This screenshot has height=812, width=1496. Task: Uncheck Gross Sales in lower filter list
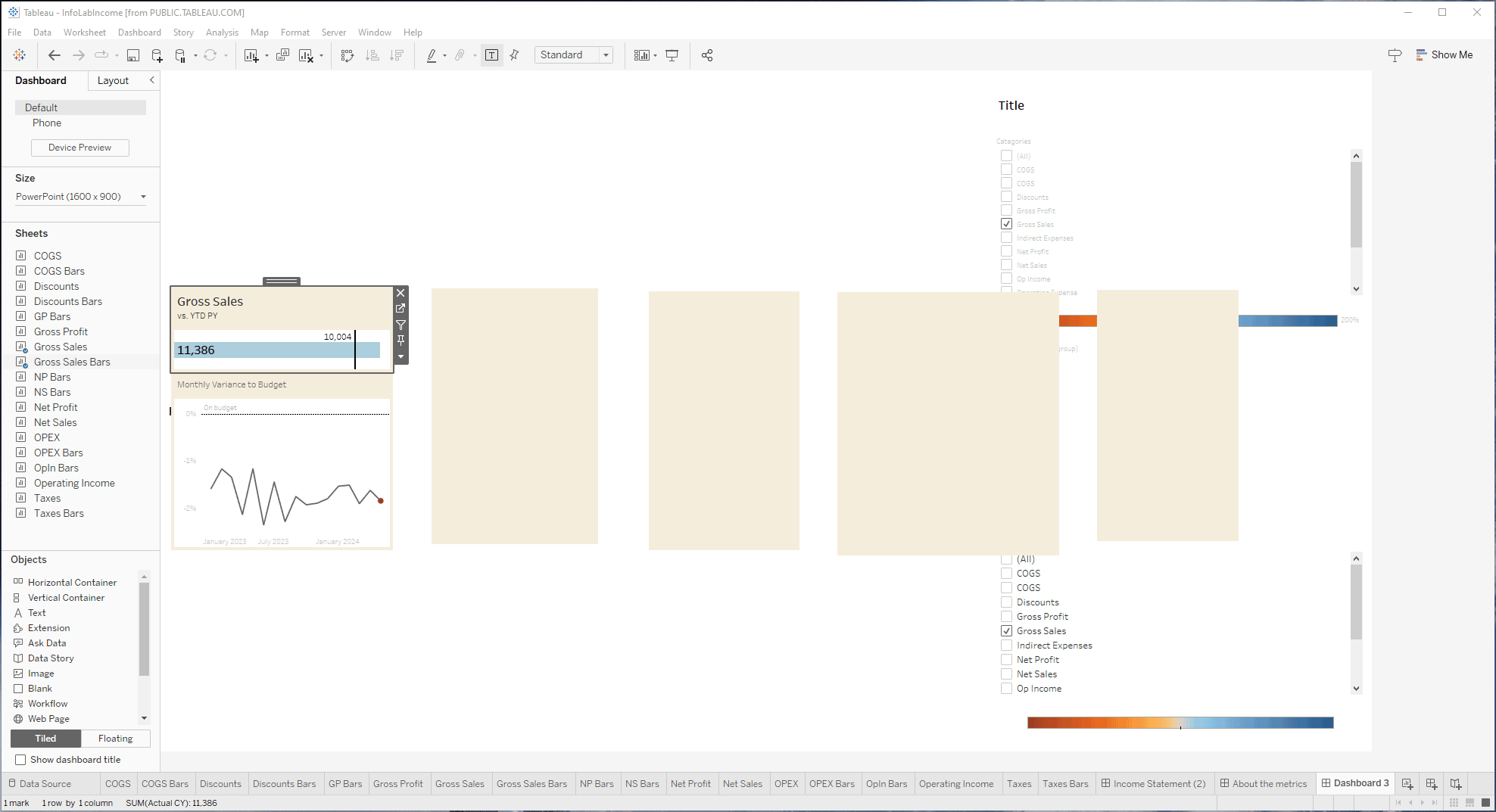pos(1007,631)
